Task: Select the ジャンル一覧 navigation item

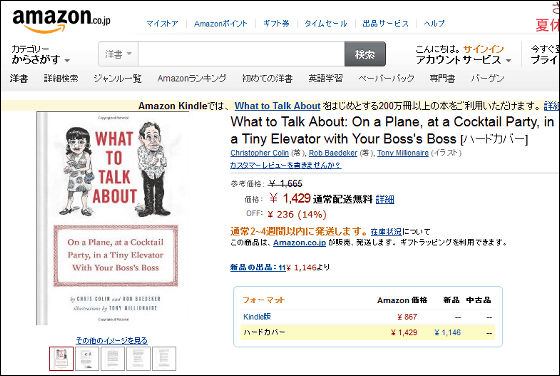Action: pyautogui.click(x=118, y=78)
